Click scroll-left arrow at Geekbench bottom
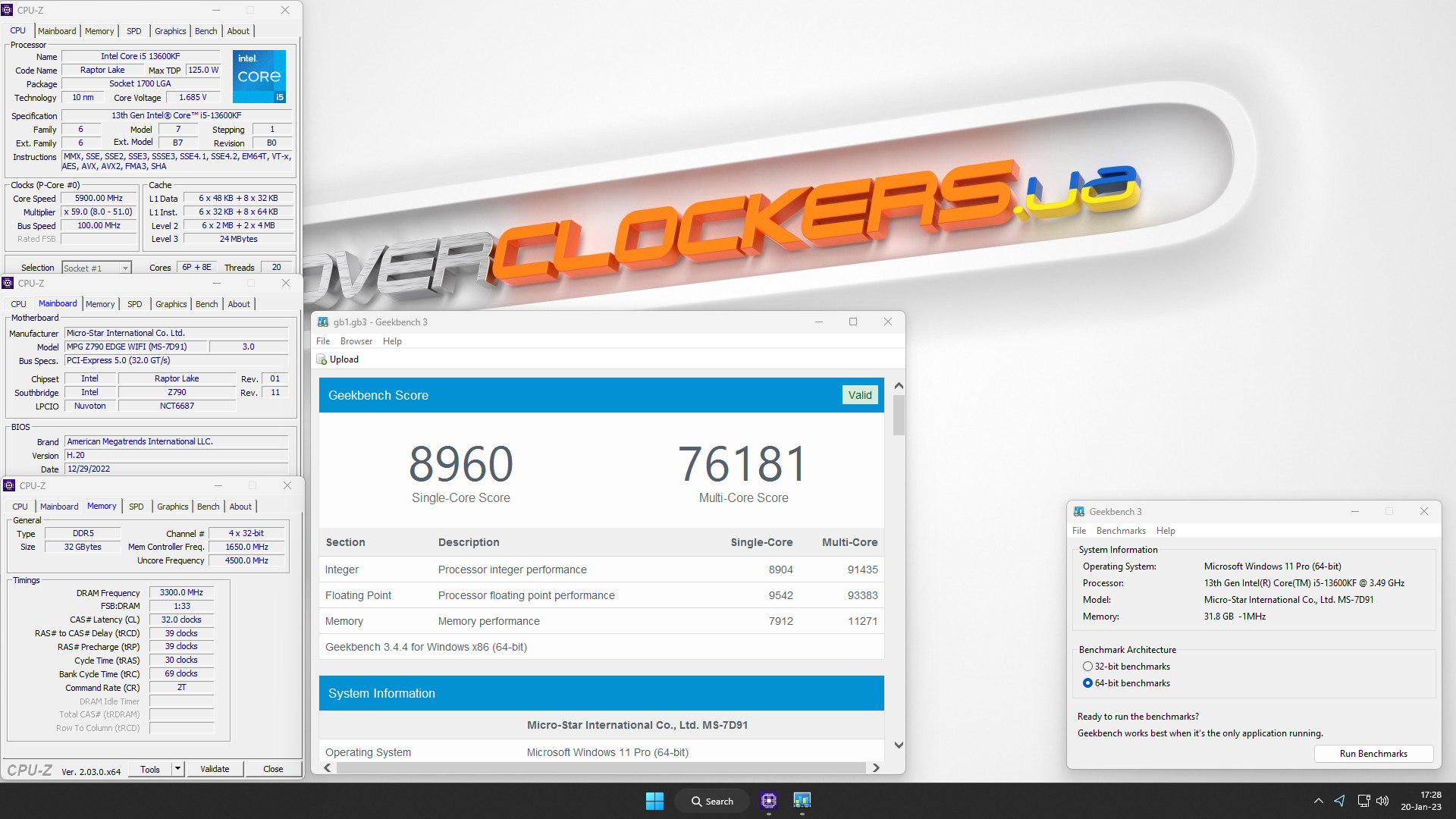The image size is (1456, 819). [x=328, y=767]
